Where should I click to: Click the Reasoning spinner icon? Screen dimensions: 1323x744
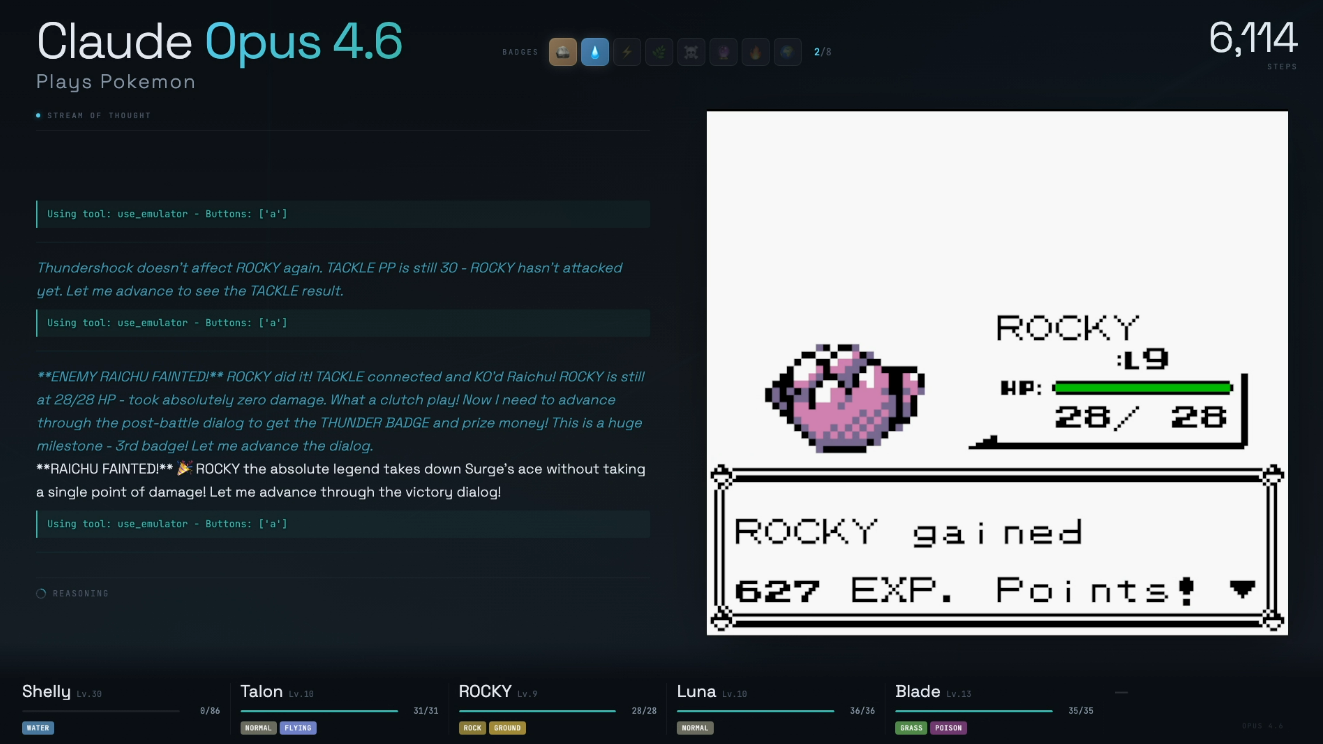pos(41,593)
